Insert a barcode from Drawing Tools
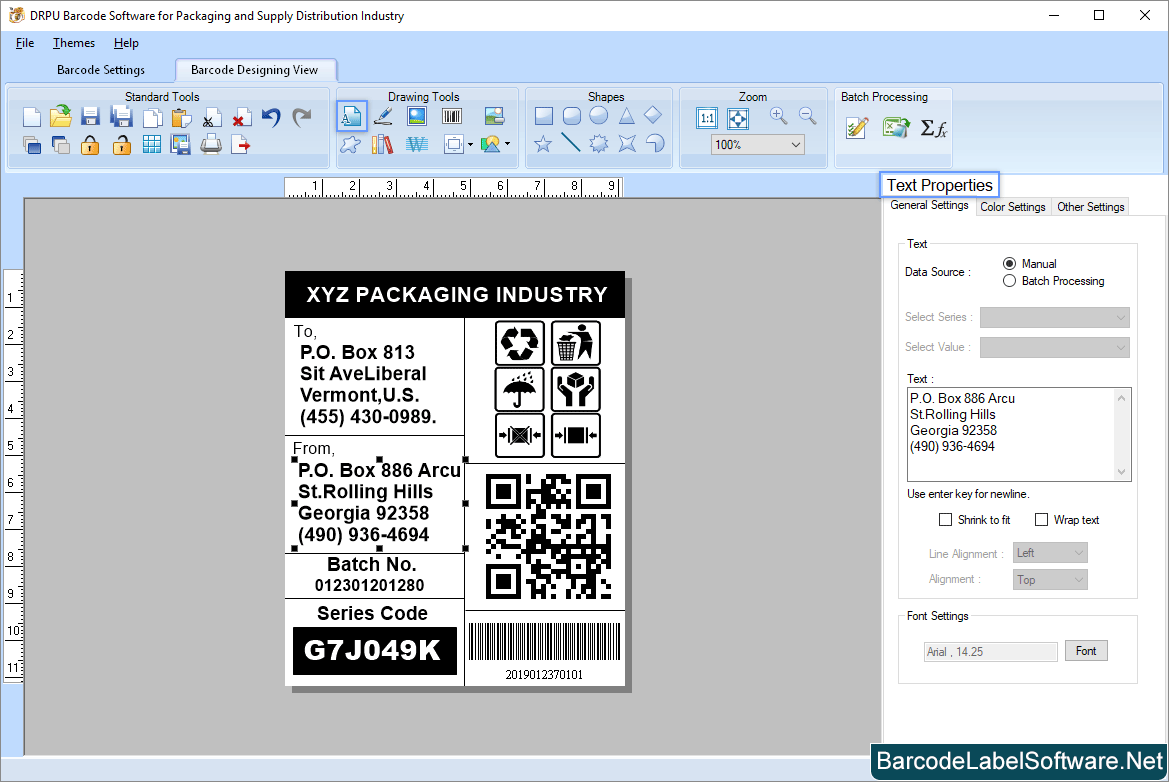The height and width of the screenshot is (782, 1169). tap(452, 116)
